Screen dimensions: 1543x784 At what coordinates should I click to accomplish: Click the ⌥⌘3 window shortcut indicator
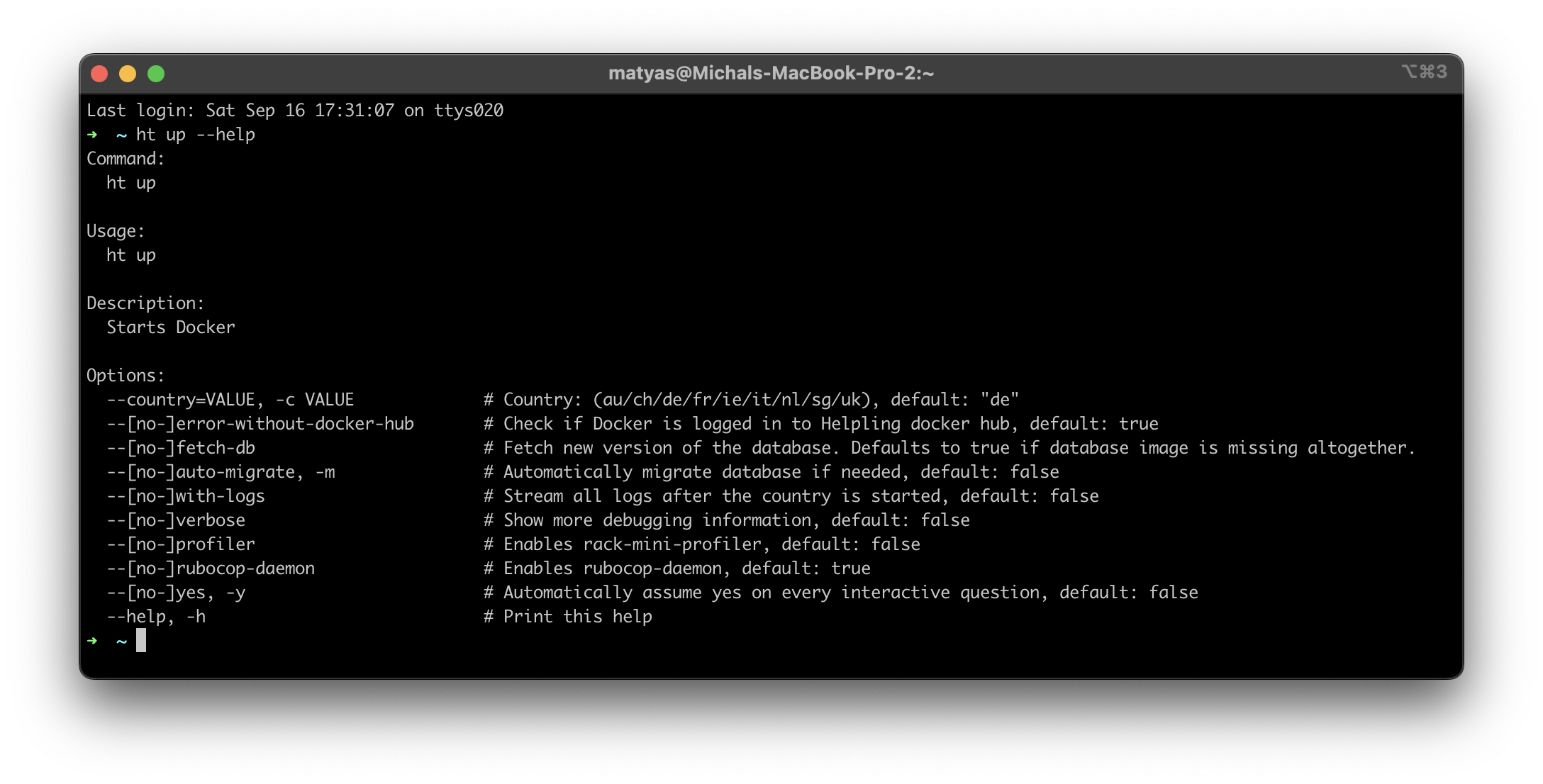pyautogui.click(x=1424, y=72)
